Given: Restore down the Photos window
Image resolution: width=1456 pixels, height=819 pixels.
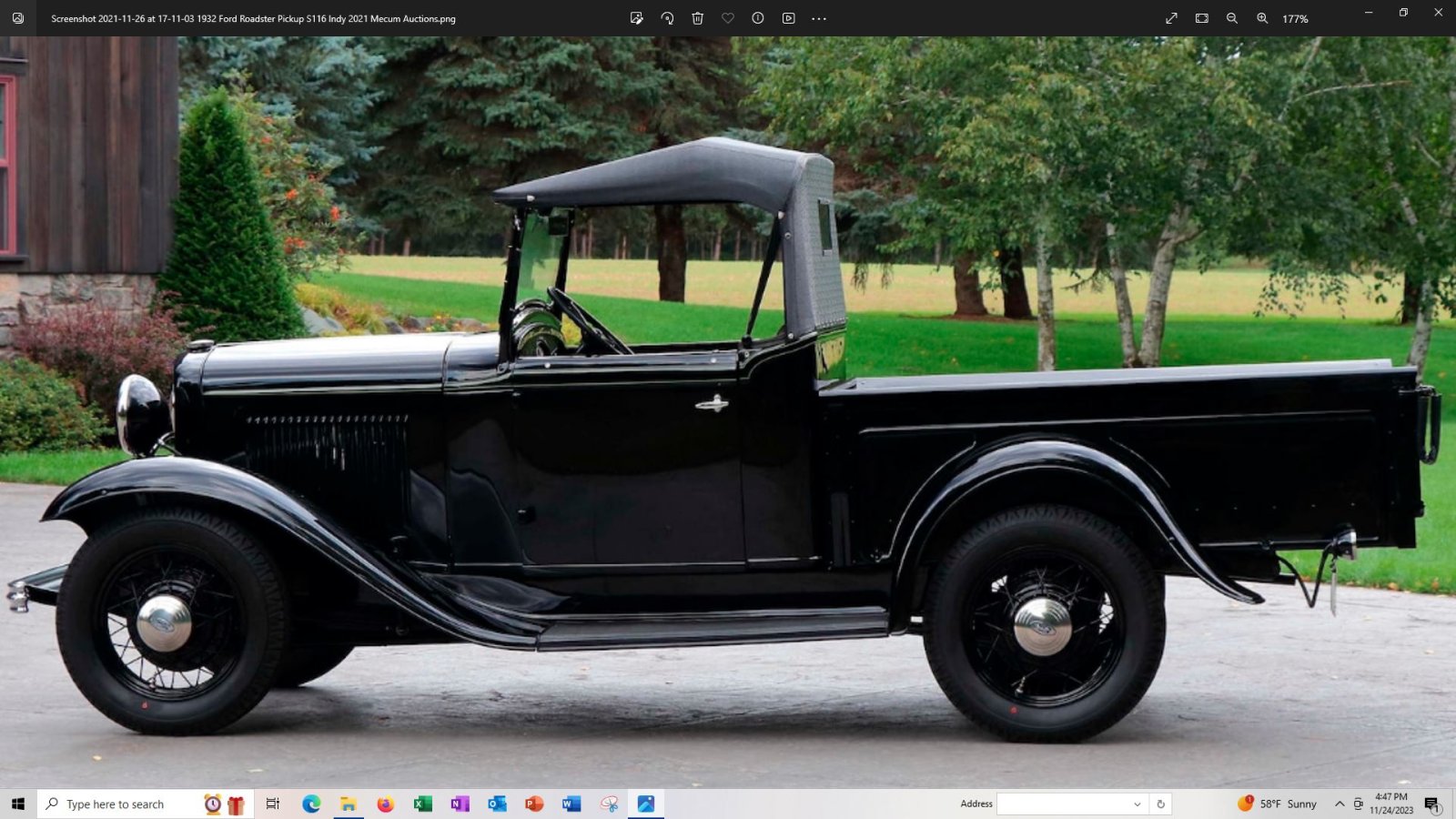Looking at the screenshot, I should [1403, 13].
